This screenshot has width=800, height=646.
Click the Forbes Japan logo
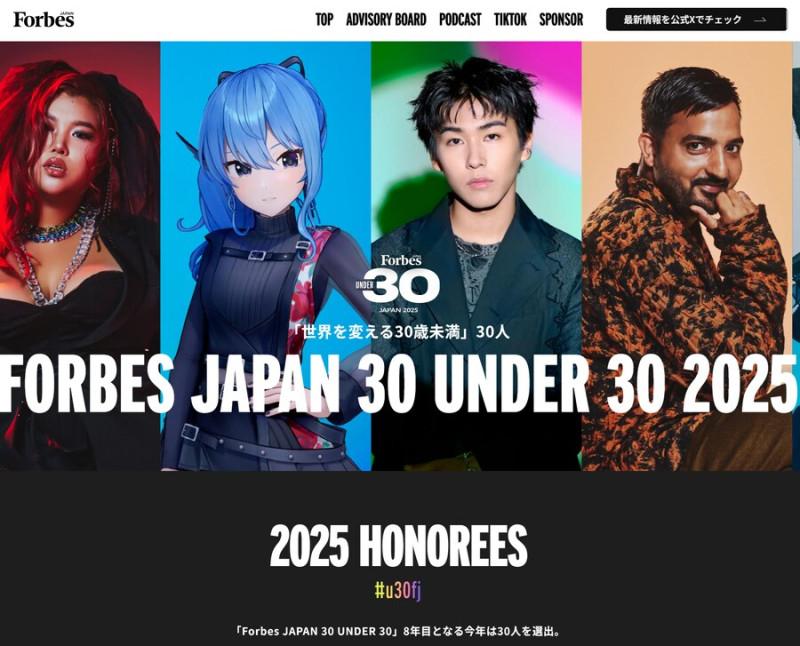coord(44,19)
